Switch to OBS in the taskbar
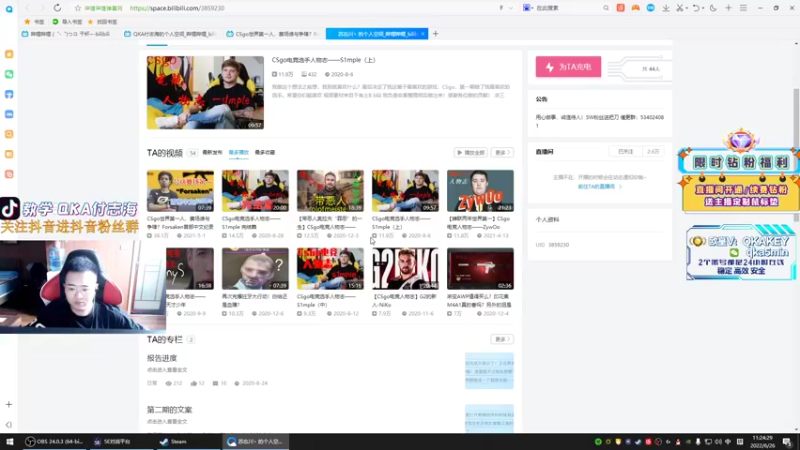Image resolution: width=800 pixels, height=450 pixels. click(54, 442)
